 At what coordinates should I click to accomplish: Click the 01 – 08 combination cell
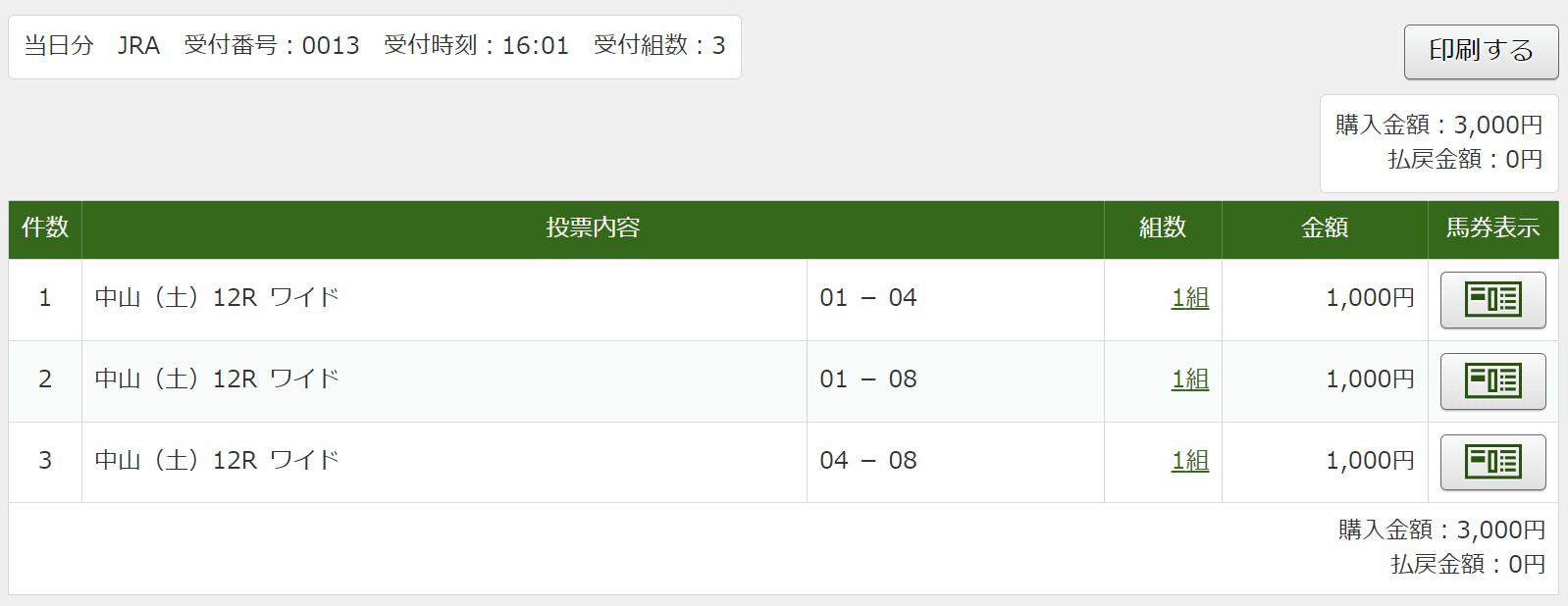pyautogui.click(x=868, y=379)
